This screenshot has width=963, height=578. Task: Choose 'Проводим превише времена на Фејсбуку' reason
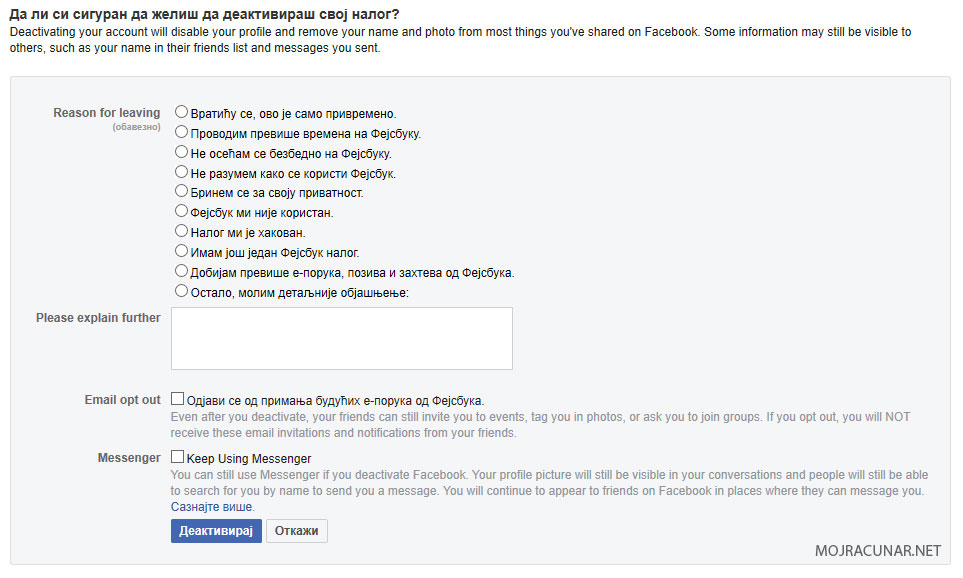(x=181, y=131)
